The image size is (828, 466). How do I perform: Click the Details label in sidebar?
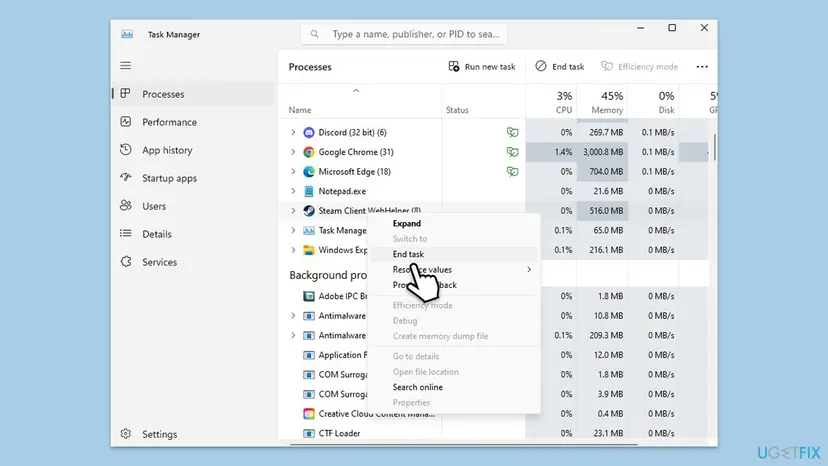coord(157,234)
